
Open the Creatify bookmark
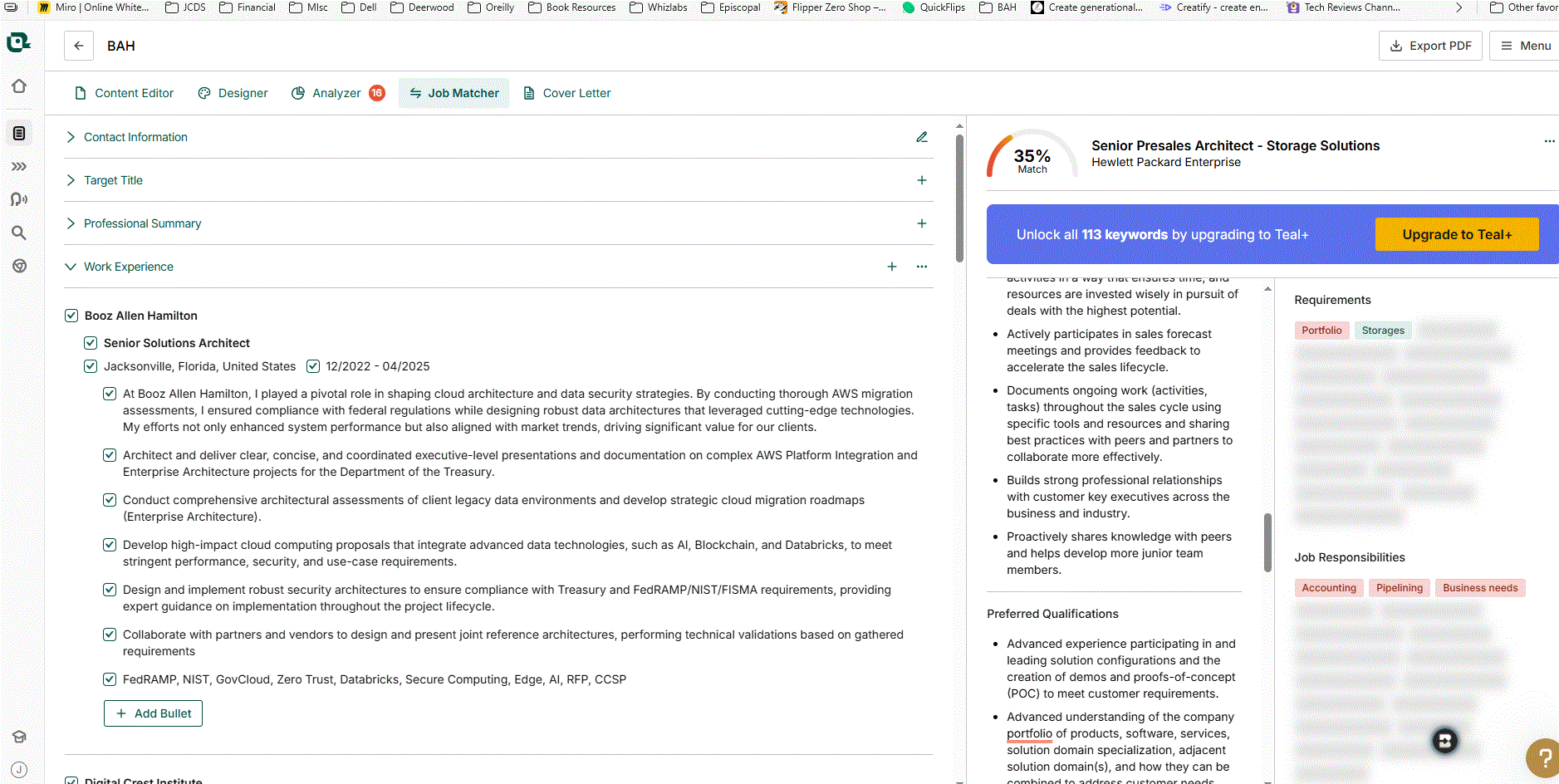point(1213,7)
